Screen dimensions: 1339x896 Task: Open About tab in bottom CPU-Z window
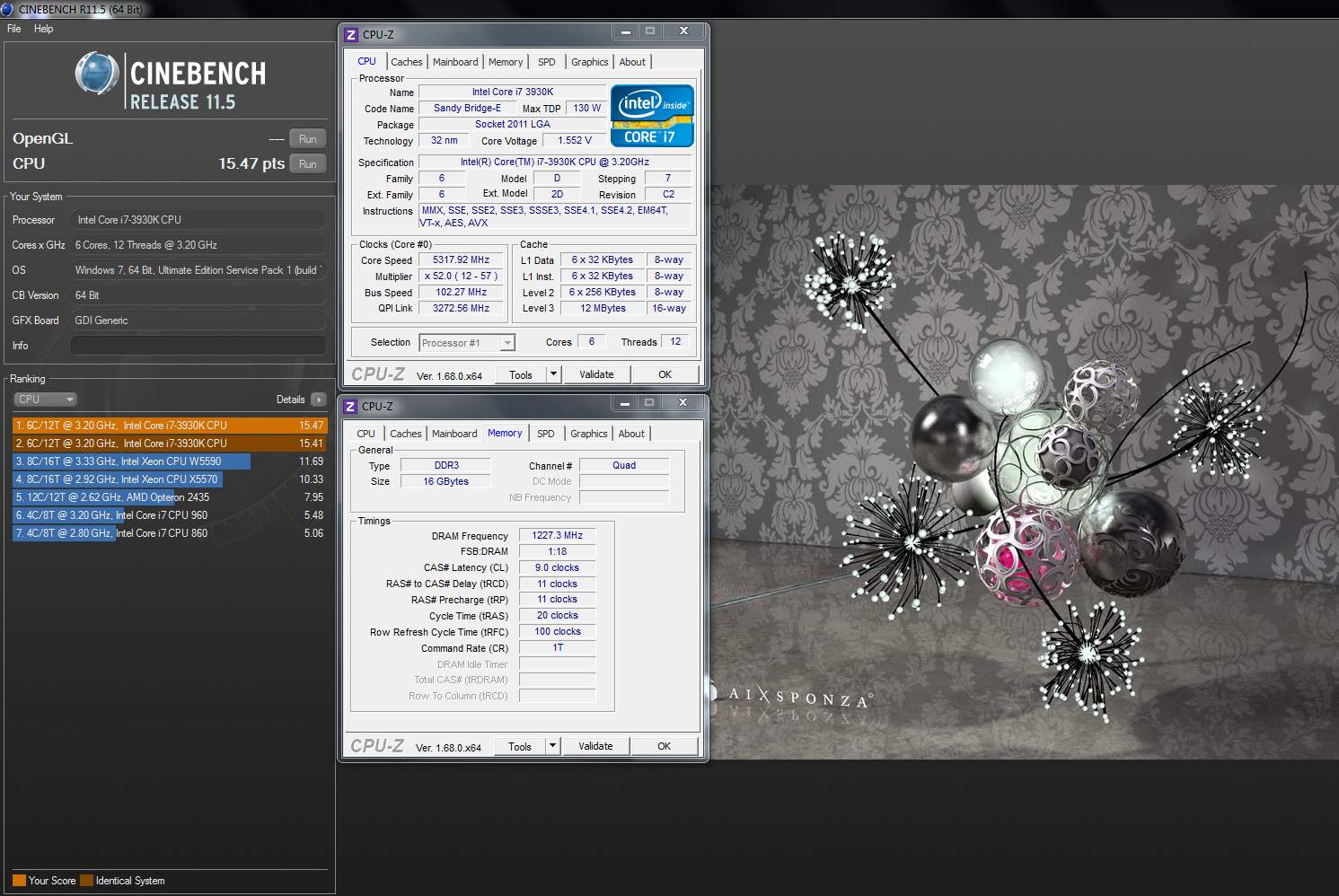(631, 434)
